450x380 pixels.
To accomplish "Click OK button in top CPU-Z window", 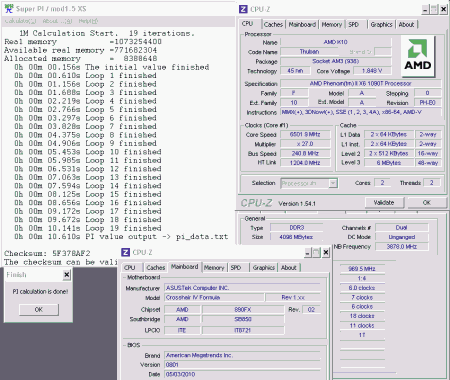I will (x=427, y=203).
